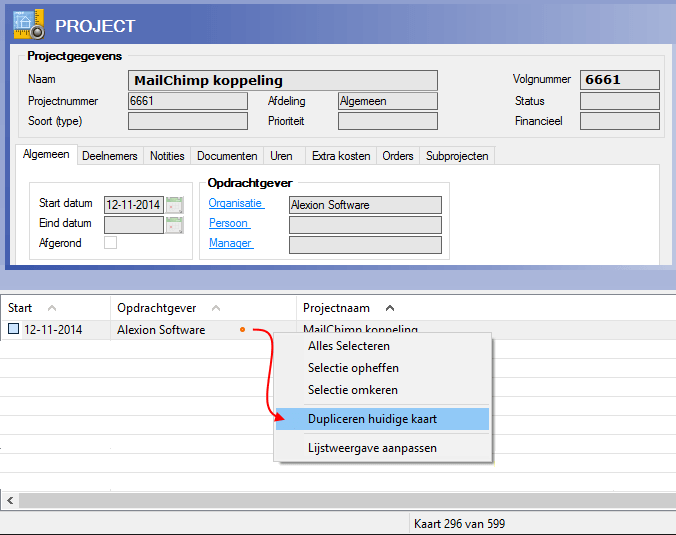Select the checkbox on the 12-11-2014 row
Viewport: 676px width, 535px height.
[14, 329]
